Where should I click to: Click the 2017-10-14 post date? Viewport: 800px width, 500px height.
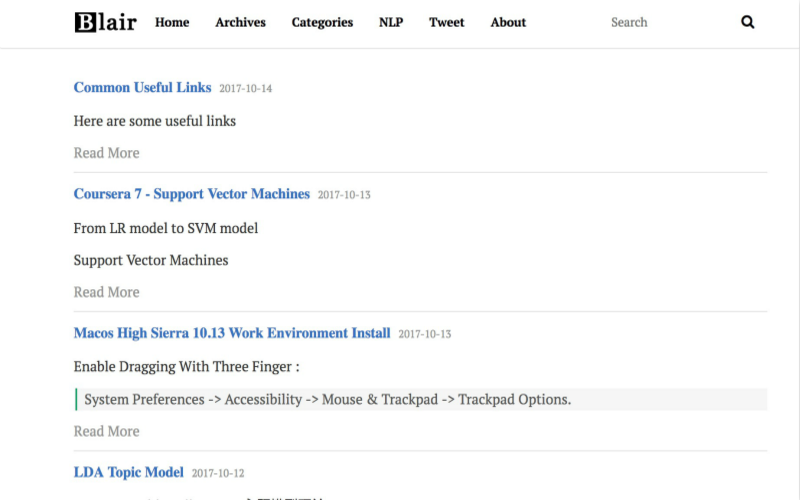click(245, 89)
